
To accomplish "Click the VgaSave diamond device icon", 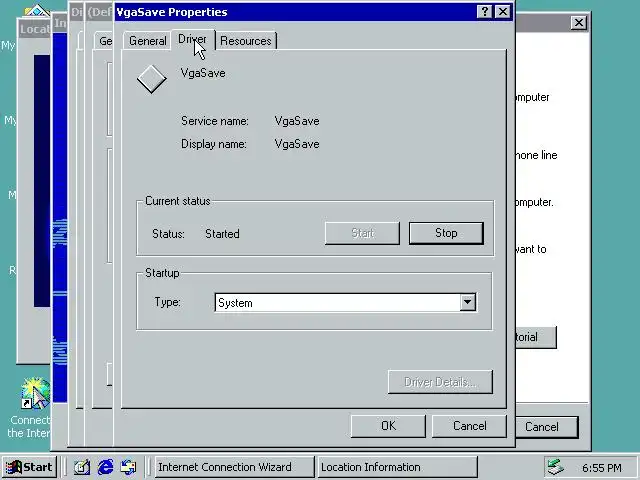I will [151, 79].
